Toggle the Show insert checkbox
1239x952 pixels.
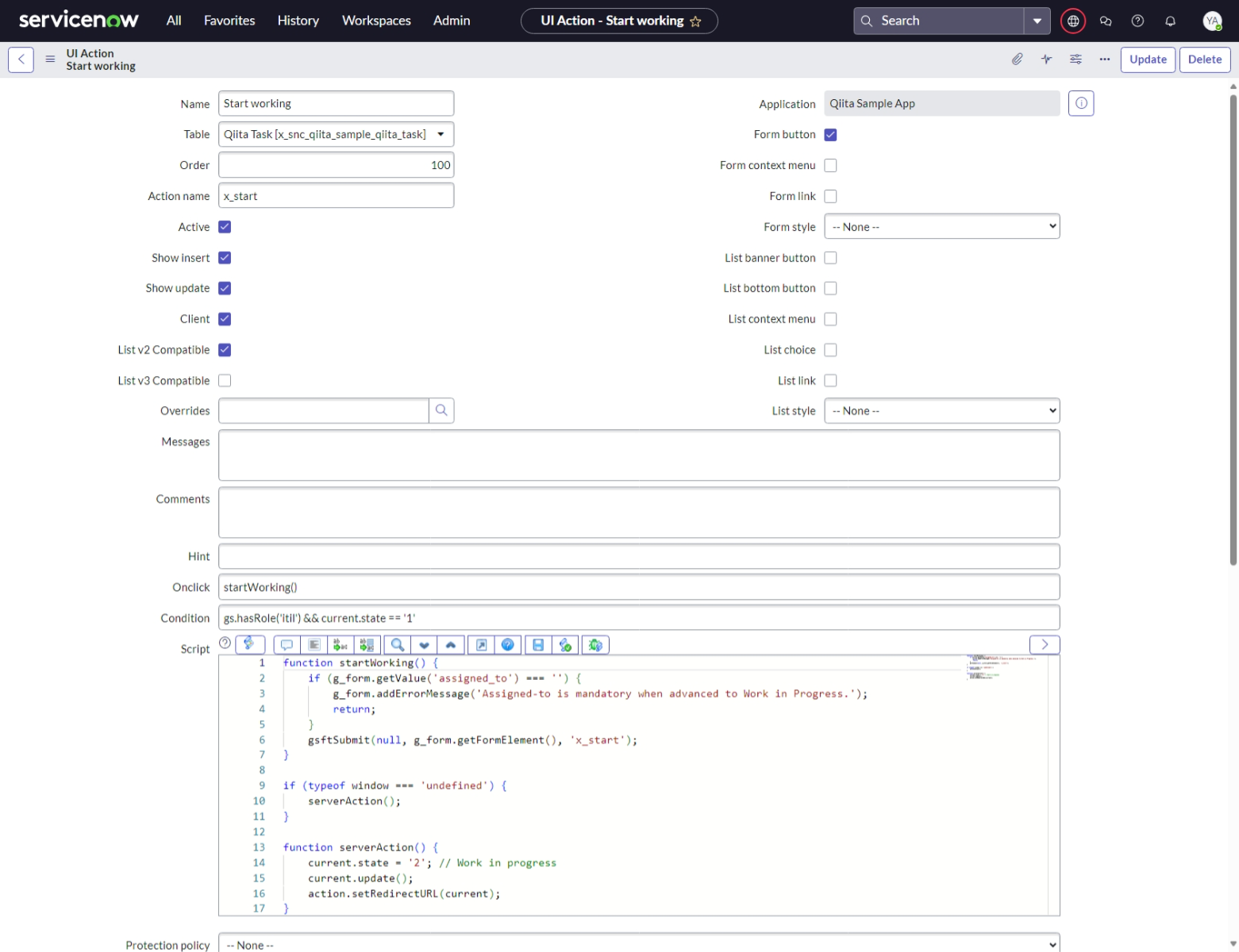pos(225,258)
